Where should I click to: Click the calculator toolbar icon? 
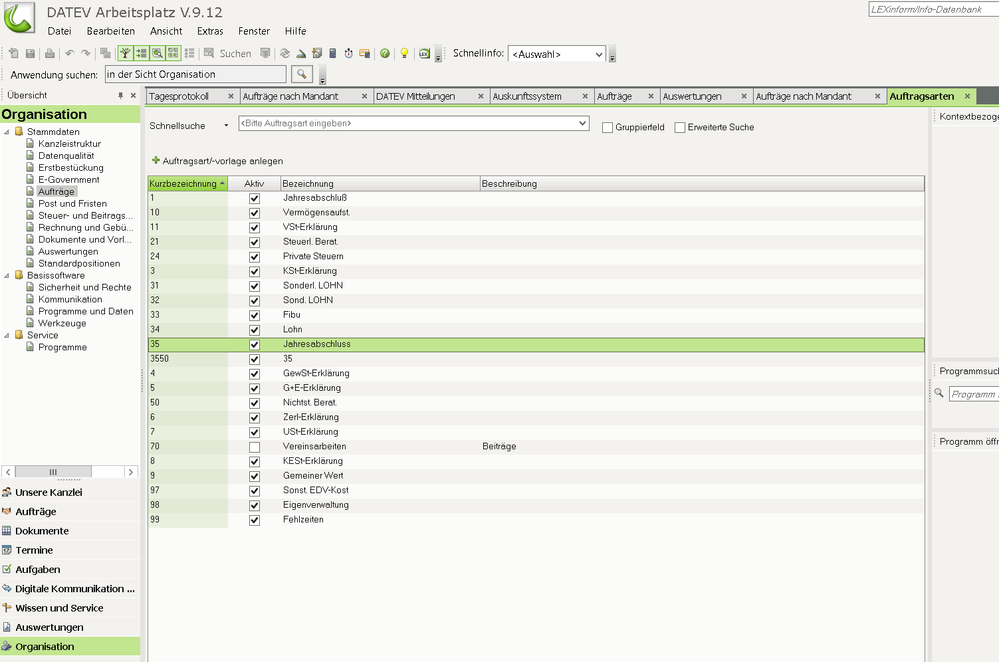tap(333, 54)
